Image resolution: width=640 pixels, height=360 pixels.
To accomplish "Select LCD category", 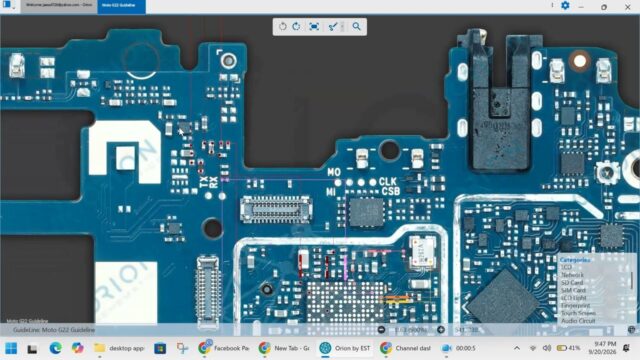I will [566, 267].
